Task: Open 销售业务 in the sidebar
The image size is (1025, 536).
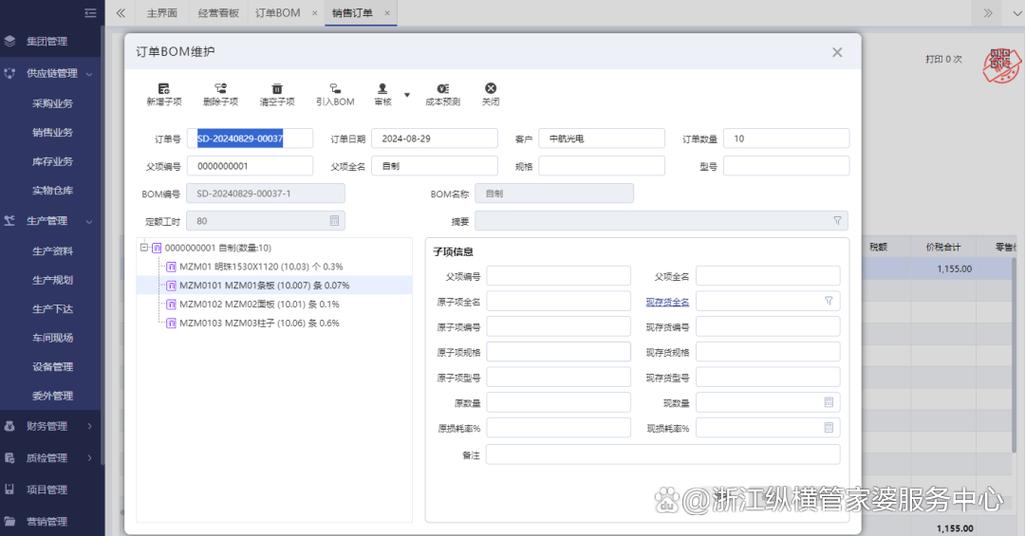Action: tap(52, 132)
